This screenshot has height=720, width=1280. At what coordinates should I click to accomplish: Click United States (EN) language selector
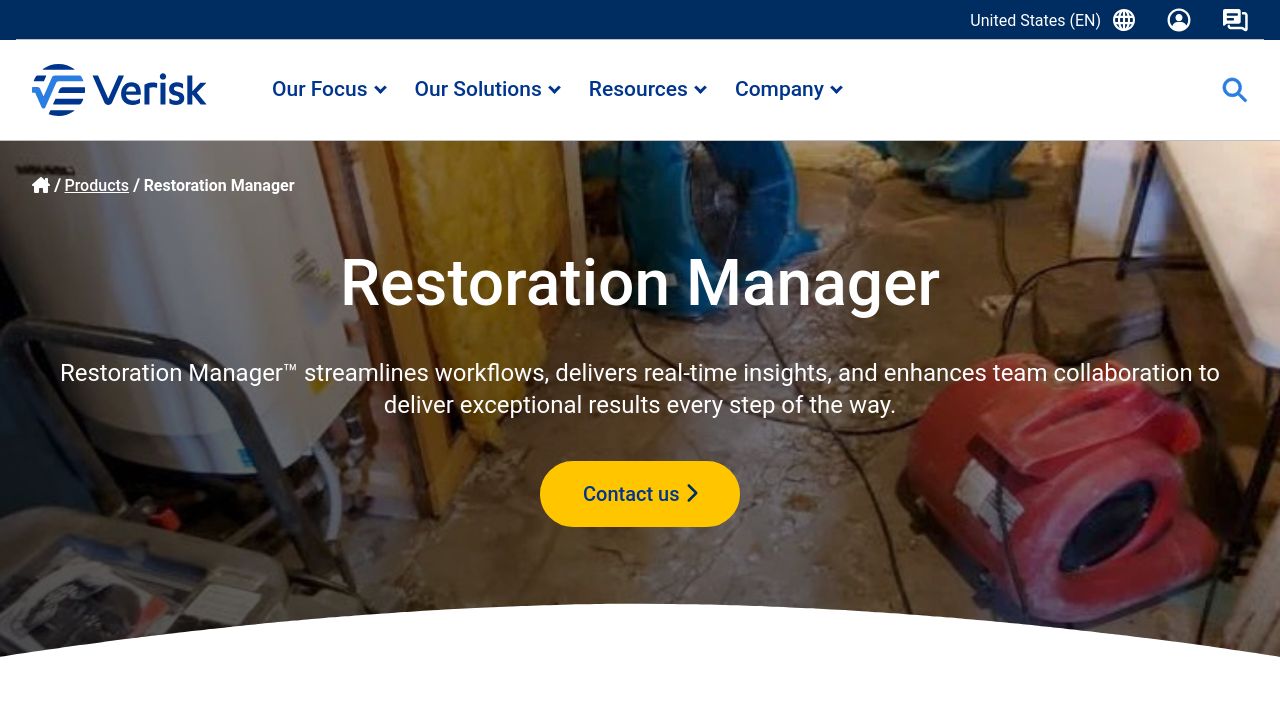[1035, 19]
